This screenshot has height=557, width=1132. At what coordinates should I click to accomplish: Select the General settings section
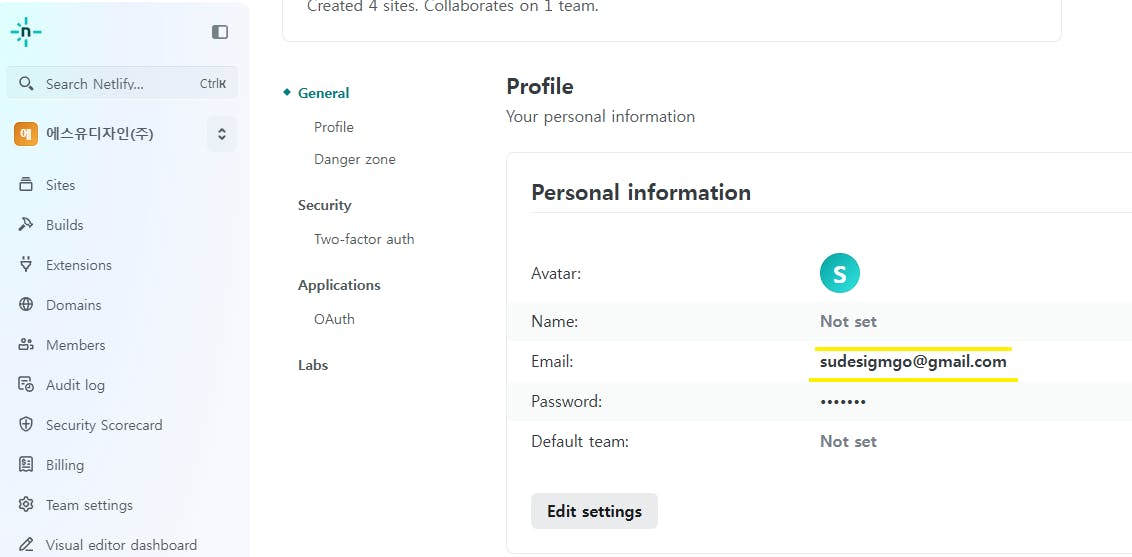323,93
